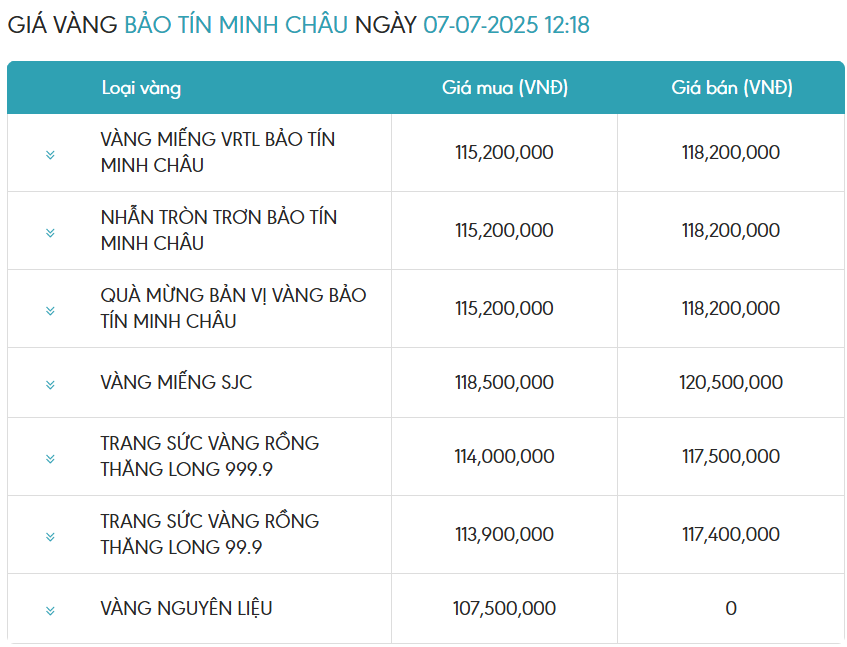This screenshot has height=647, width=847.
Task: Expand the RỒNG THĂNG LONG 99.9 chevron
Action: (x=50, y=536)
